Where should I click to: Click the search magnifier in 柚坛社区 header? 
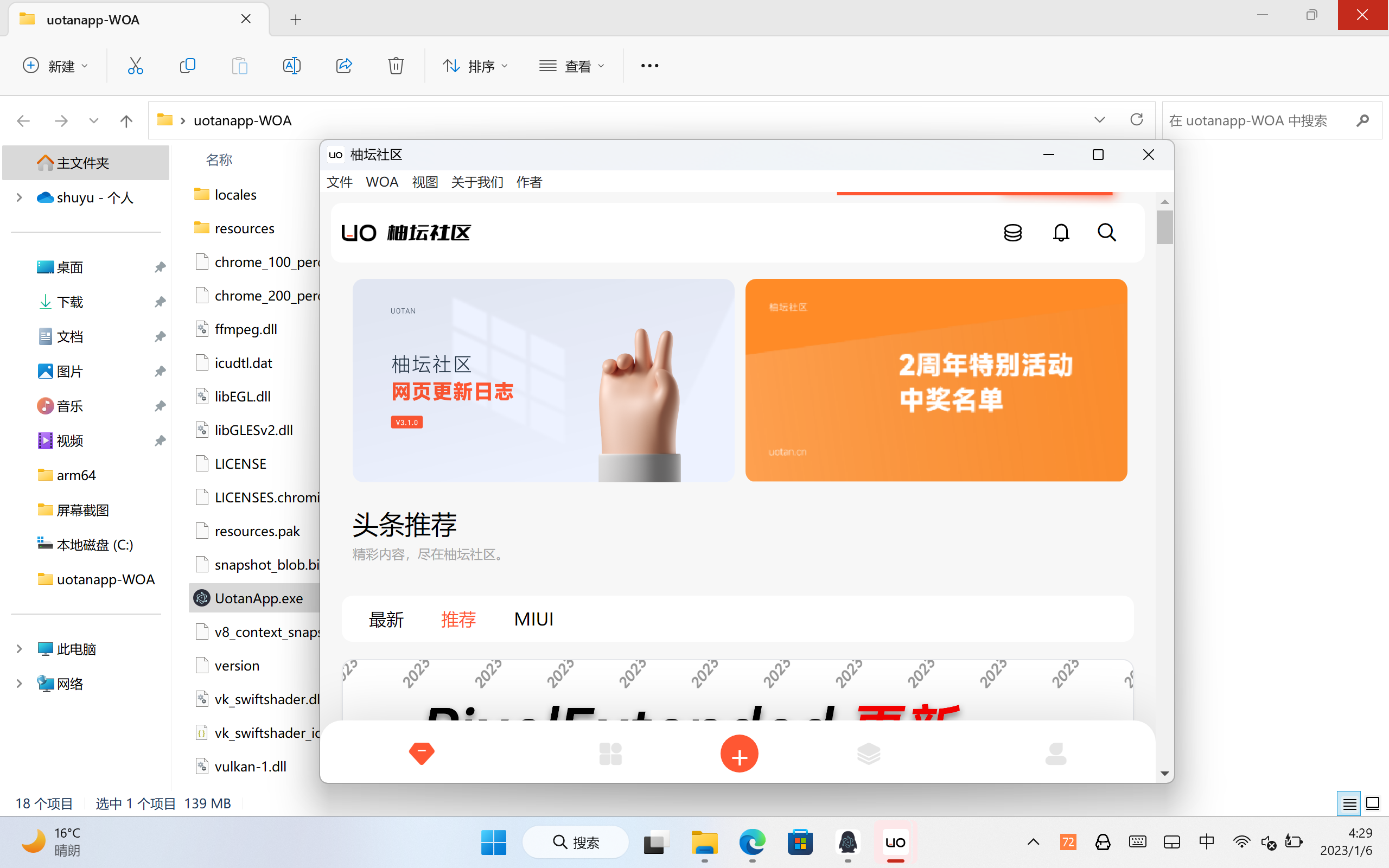point(1107,233)
